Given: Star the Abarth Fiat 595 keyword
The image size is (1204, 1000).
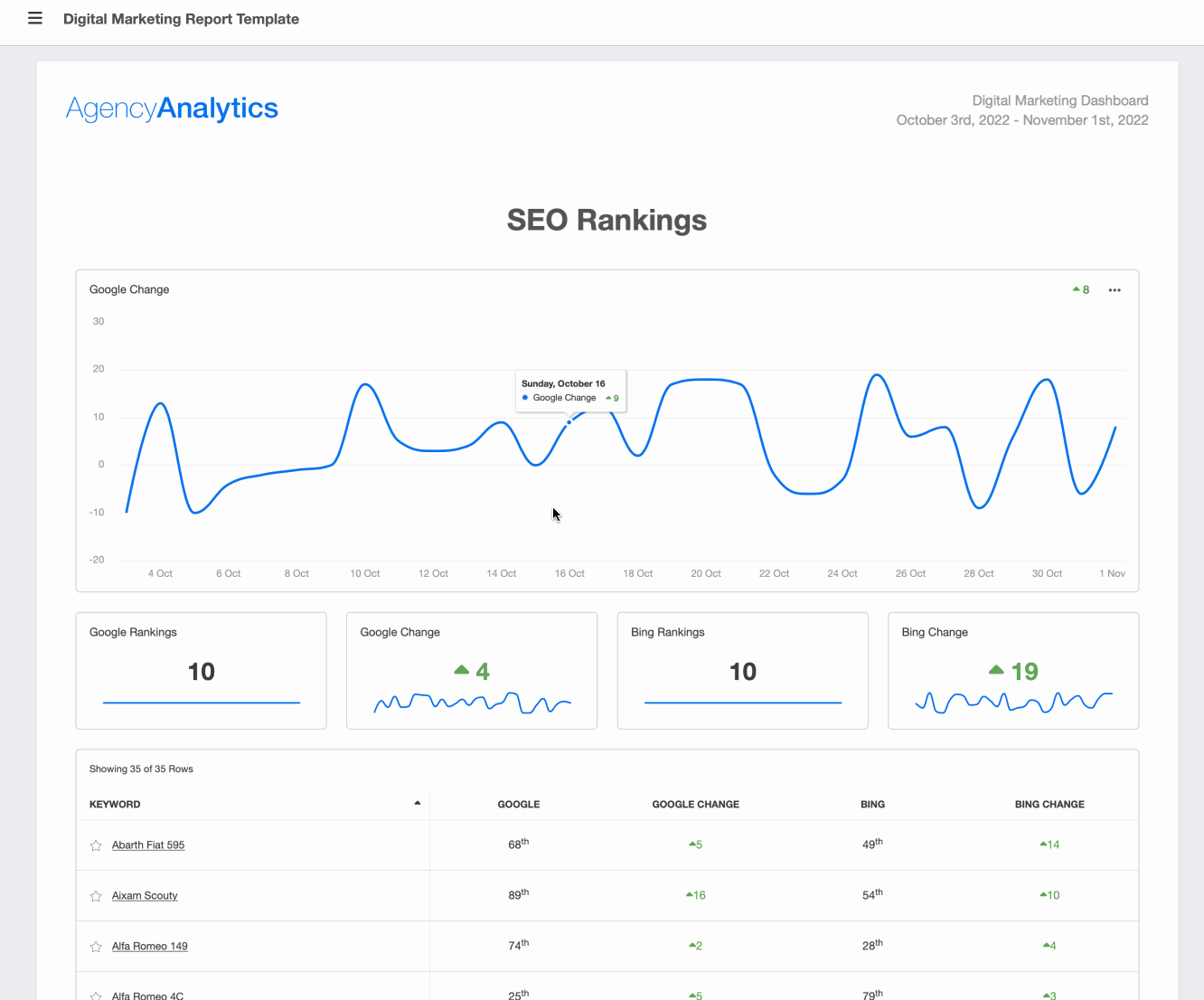Looking at the screenshot, I should pos(96,845).
